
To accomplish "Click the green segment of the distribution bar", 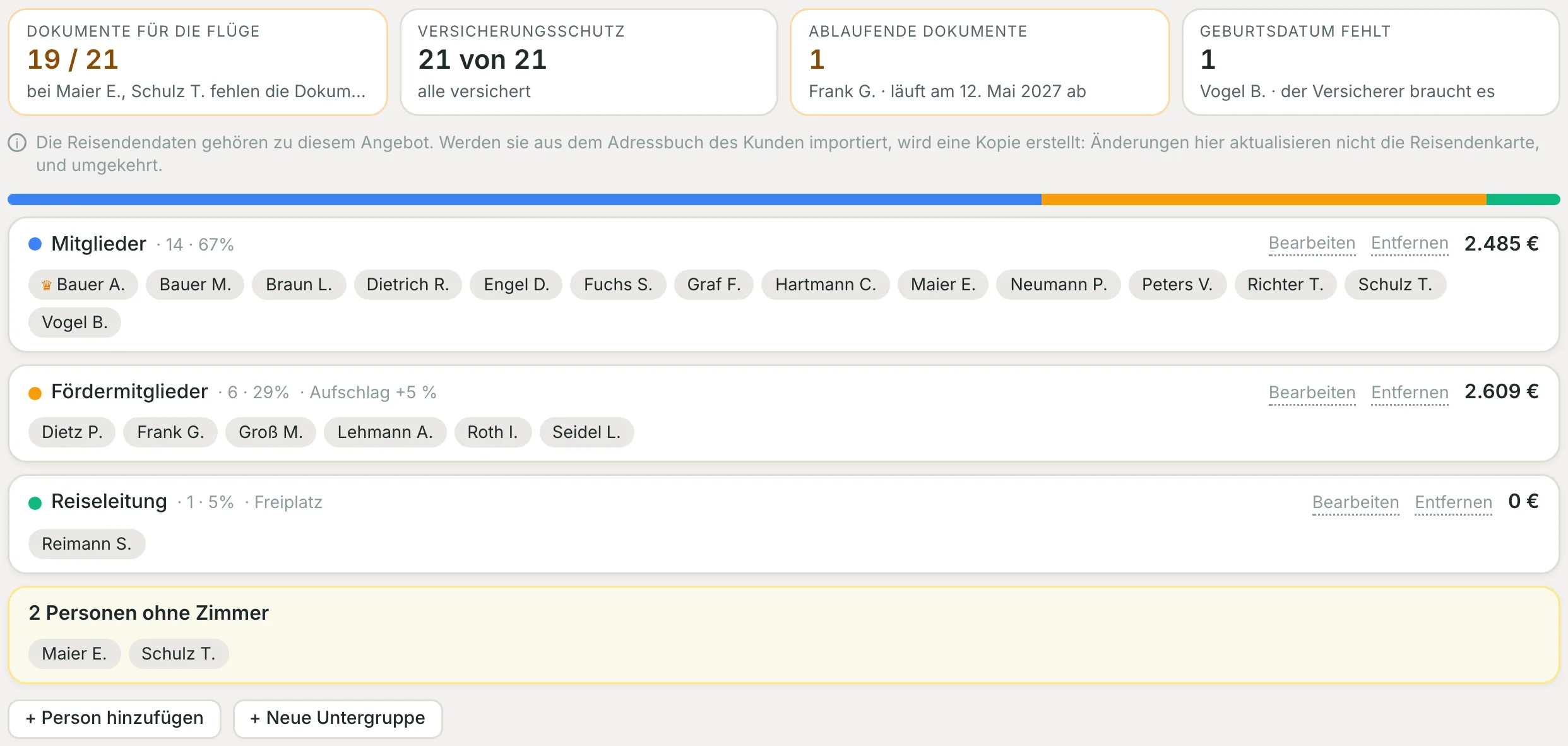I will pyautogui.click(x=1523, y=199).
